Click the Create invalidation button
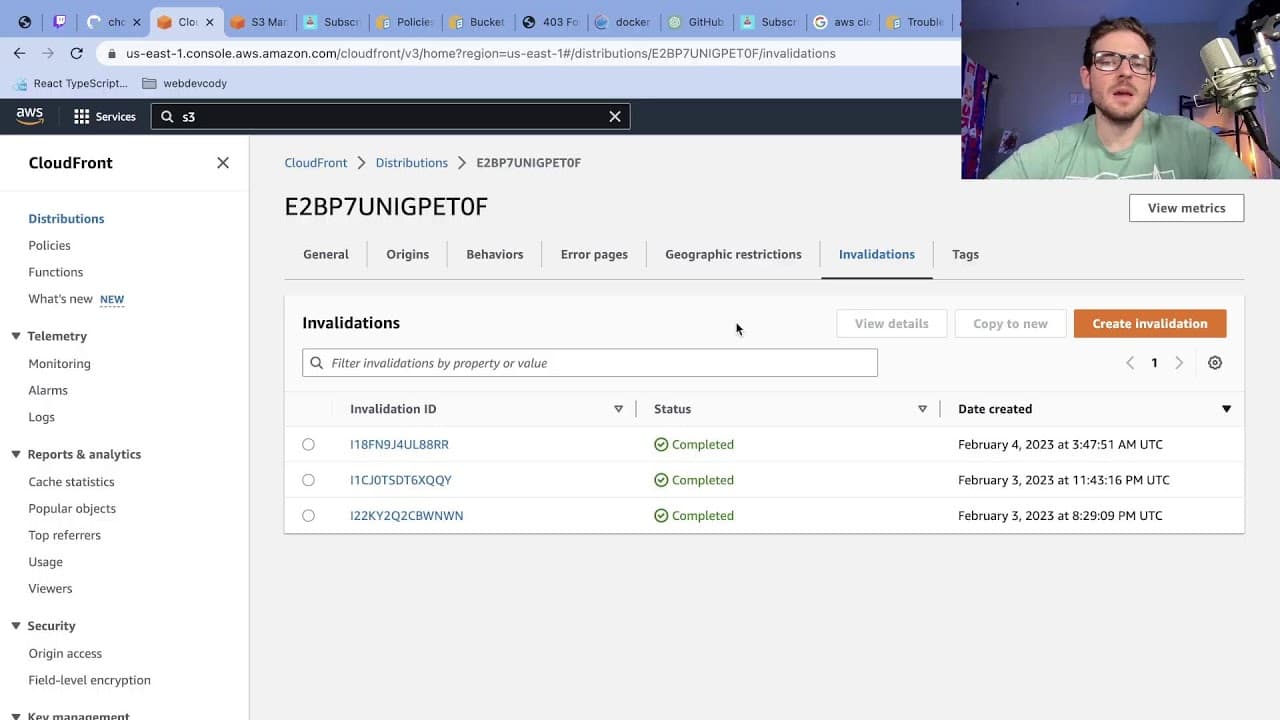This screenshot has height=720, width=1280. 1150,324
